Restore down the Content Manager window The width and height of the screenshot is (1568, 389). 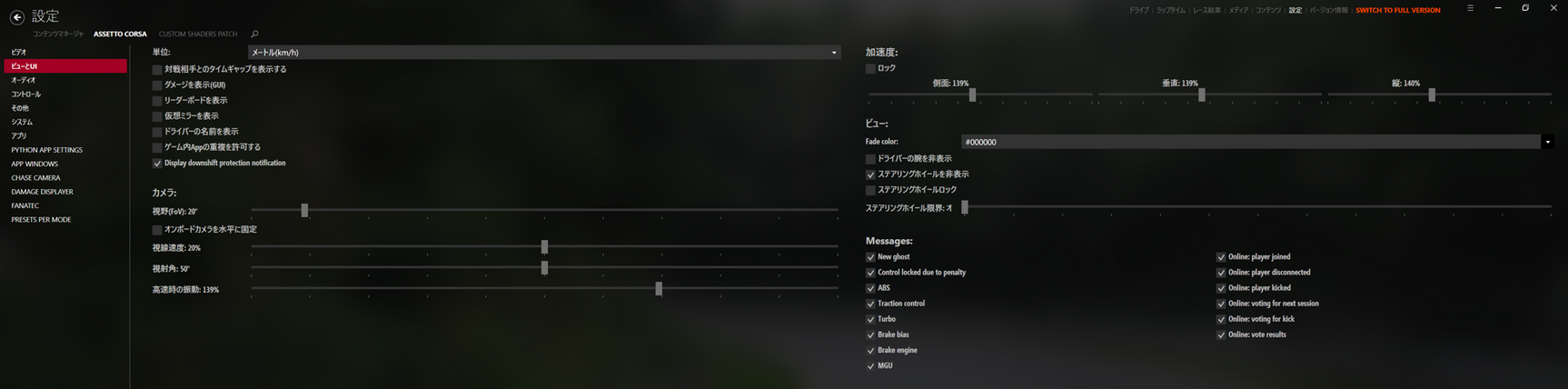click(1525, 8)
